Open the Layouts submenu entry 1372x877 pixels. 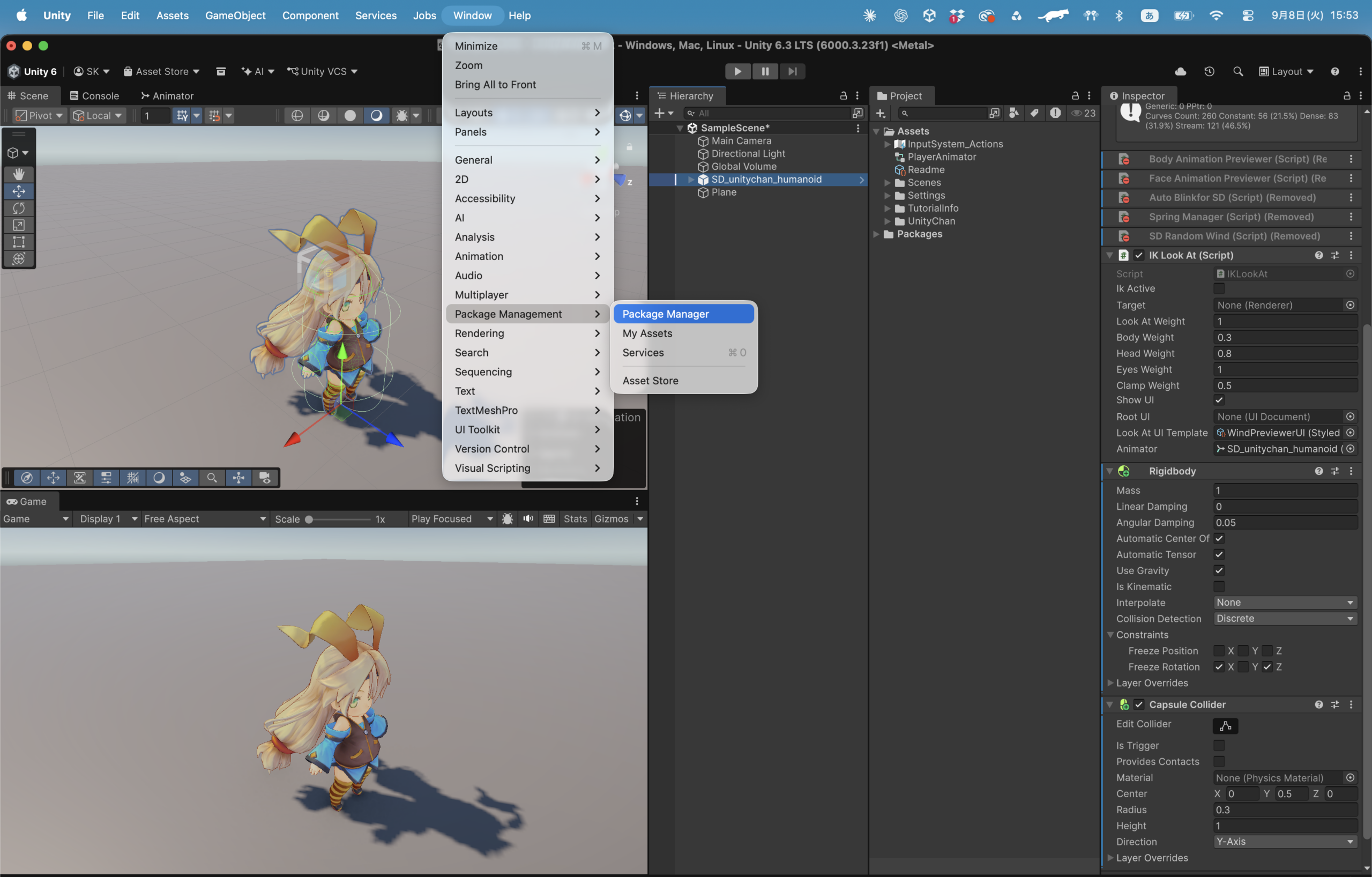(x=527, y=113)
